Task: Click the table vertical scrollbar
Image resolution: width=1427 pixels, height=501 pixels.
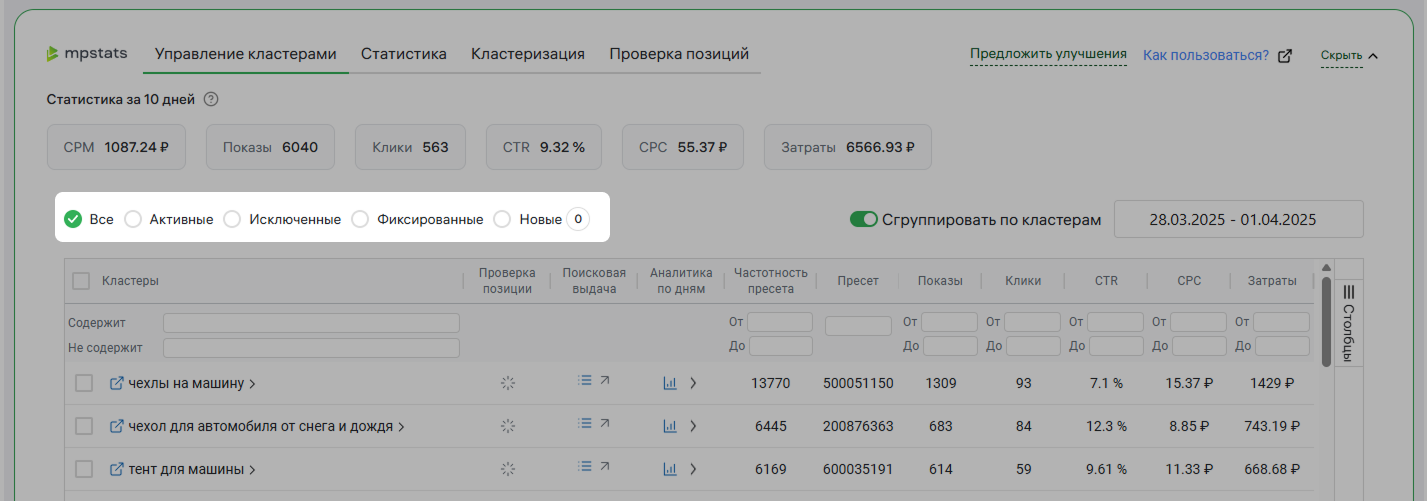Action: 1326,320
